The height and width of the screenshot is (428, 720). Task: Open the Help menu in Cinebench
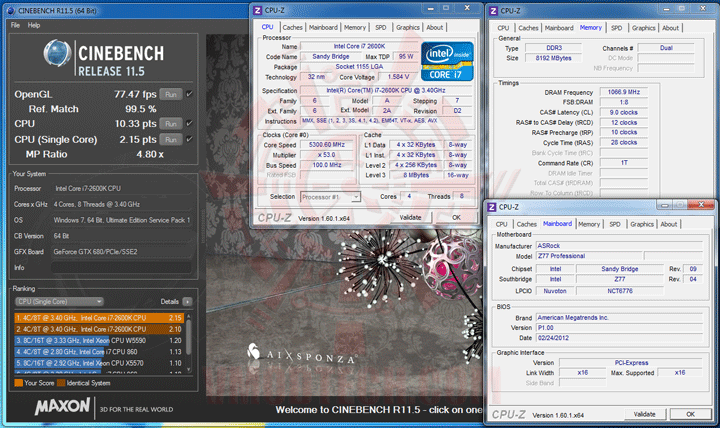(34, 25)
